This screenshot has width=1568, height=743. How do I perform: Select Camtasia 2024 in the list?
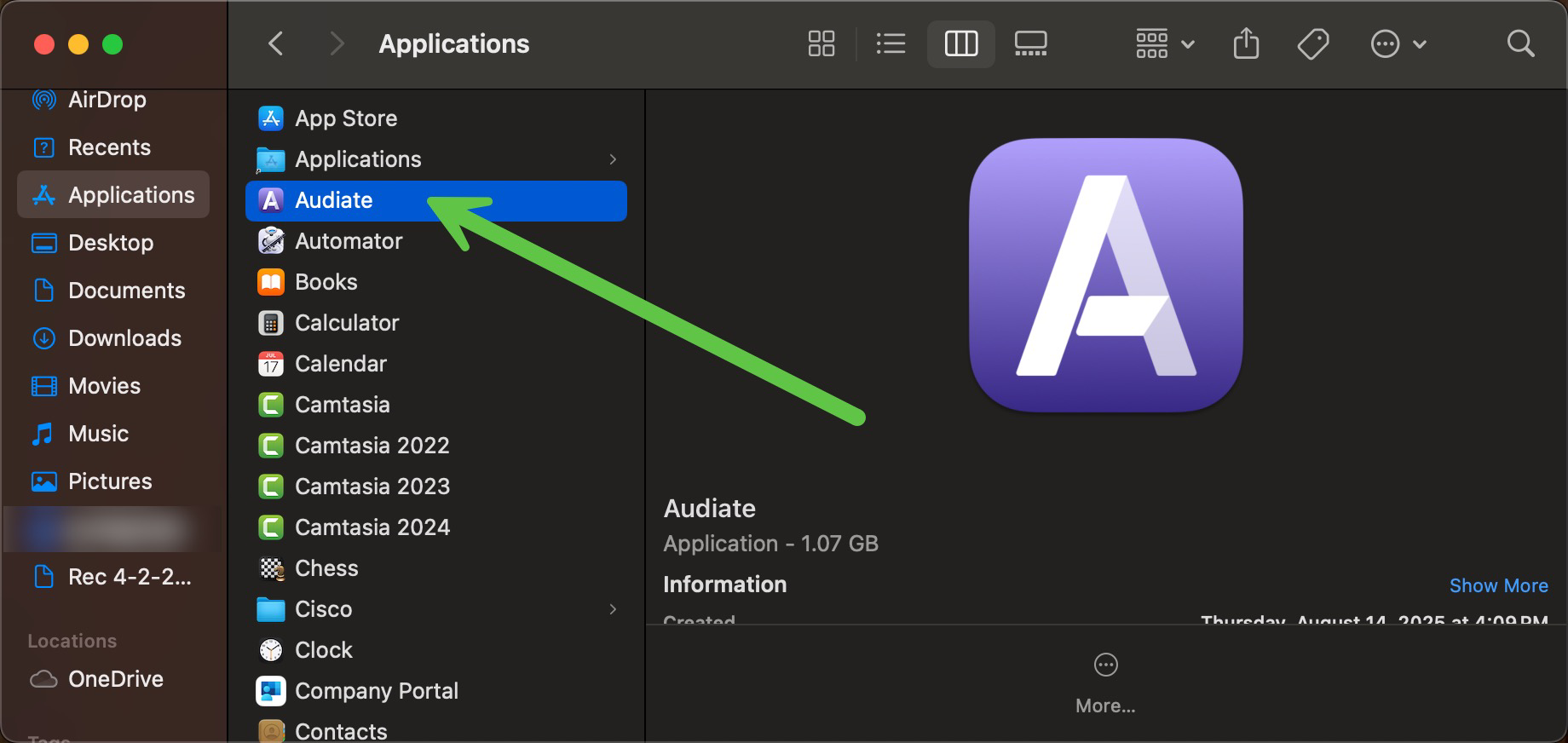[x=372, y=527]
